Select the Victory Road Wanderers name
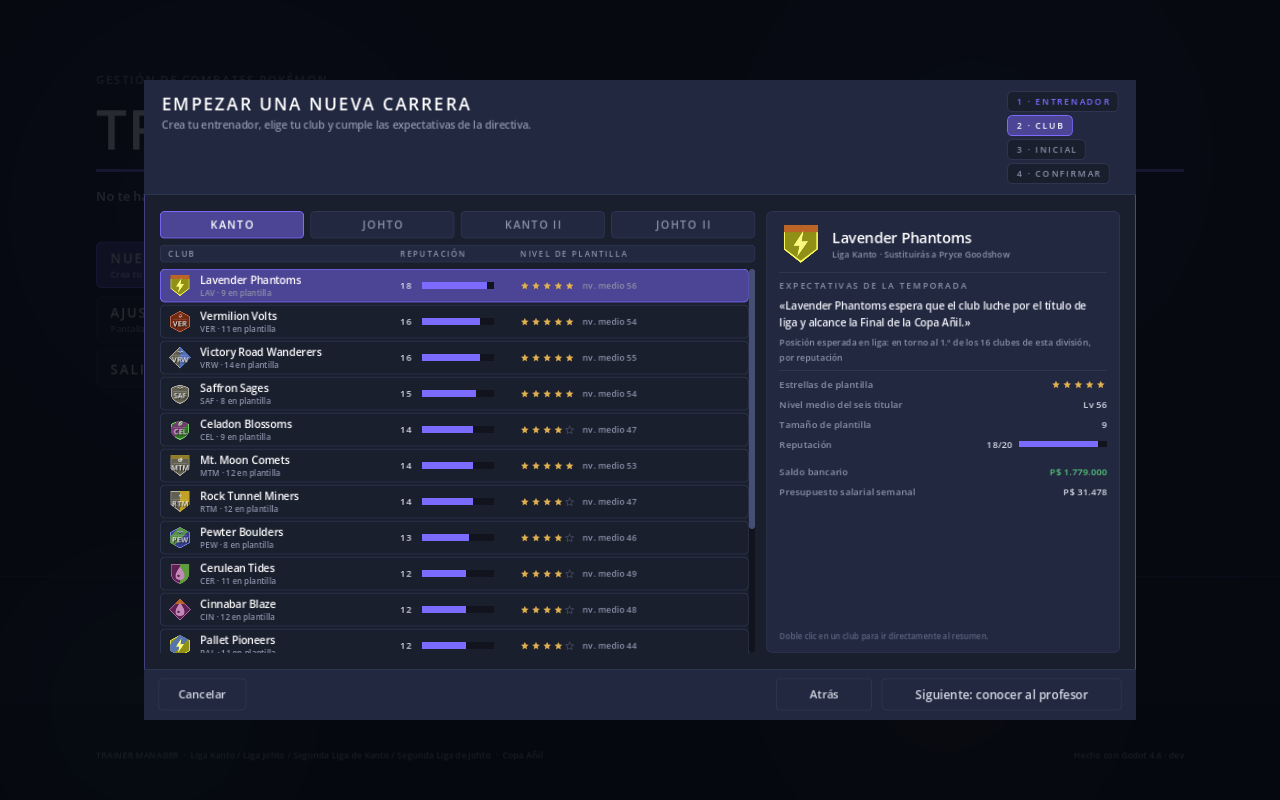The height and width of the screenshot is (800, 1280). click(x=261, y=352)
